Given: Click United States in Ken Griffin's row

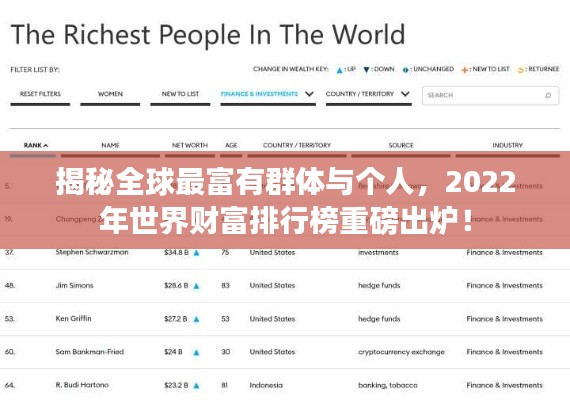Looking at the screenshot, I should (x=272, y=319).
